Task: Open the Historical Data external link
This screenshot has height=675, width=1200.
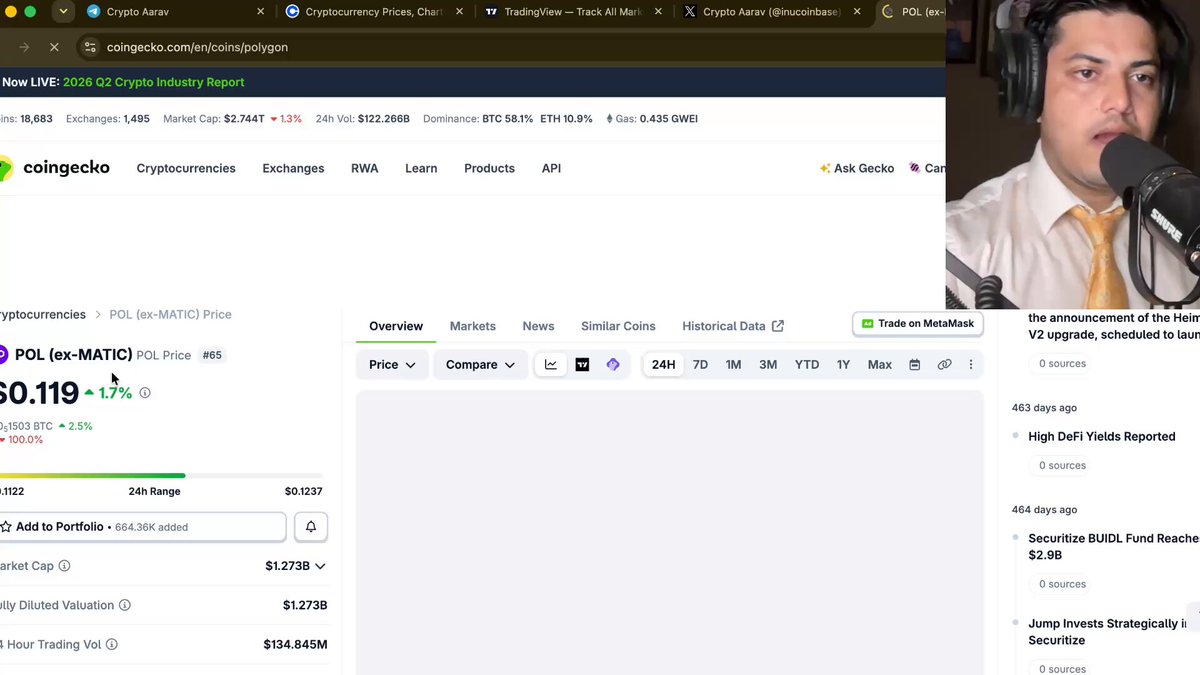Action: (733, 326)
